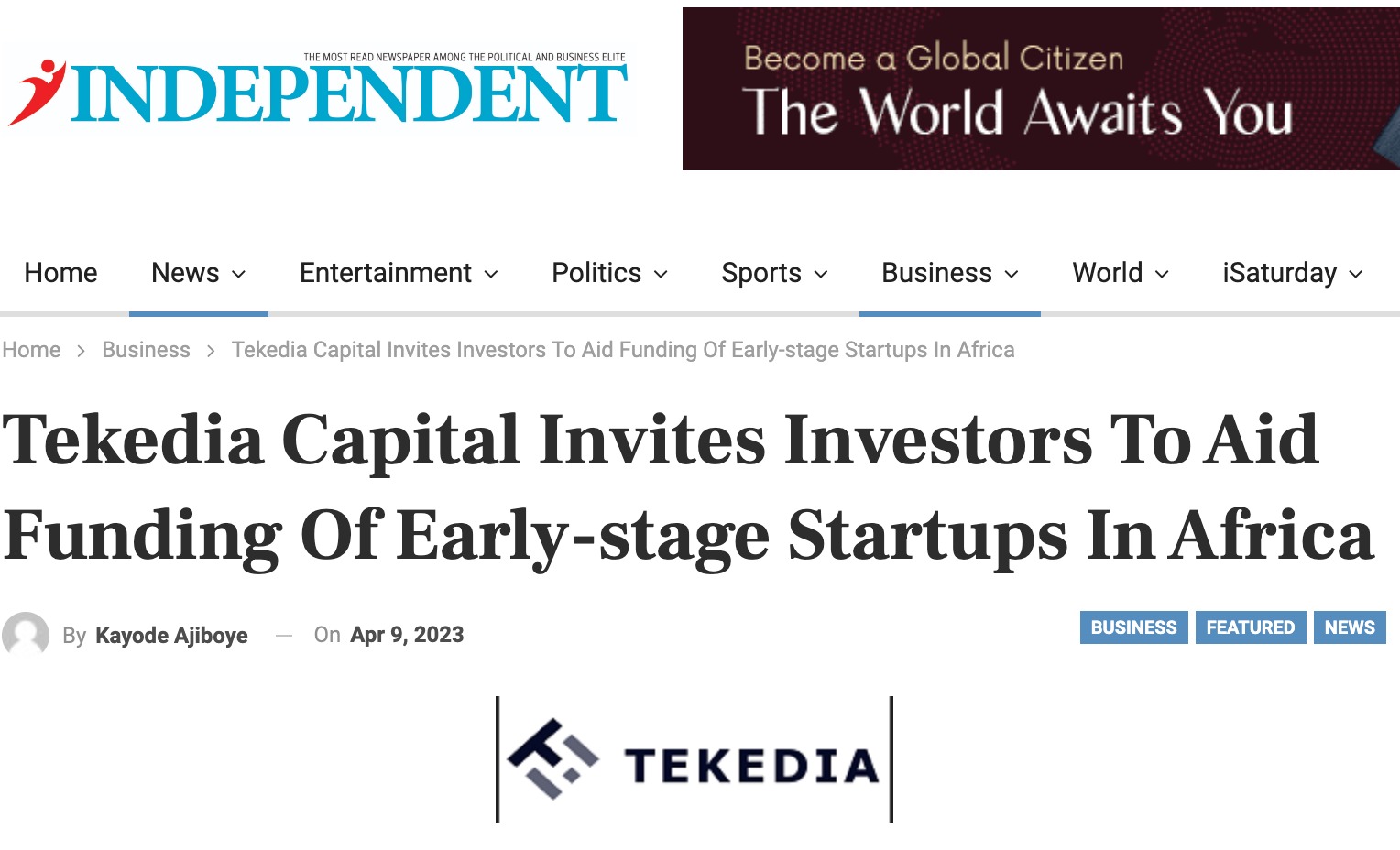Expand the iSaturday menu
This screenshot has height=850, width=1400.
click(x=1292, y=273)
